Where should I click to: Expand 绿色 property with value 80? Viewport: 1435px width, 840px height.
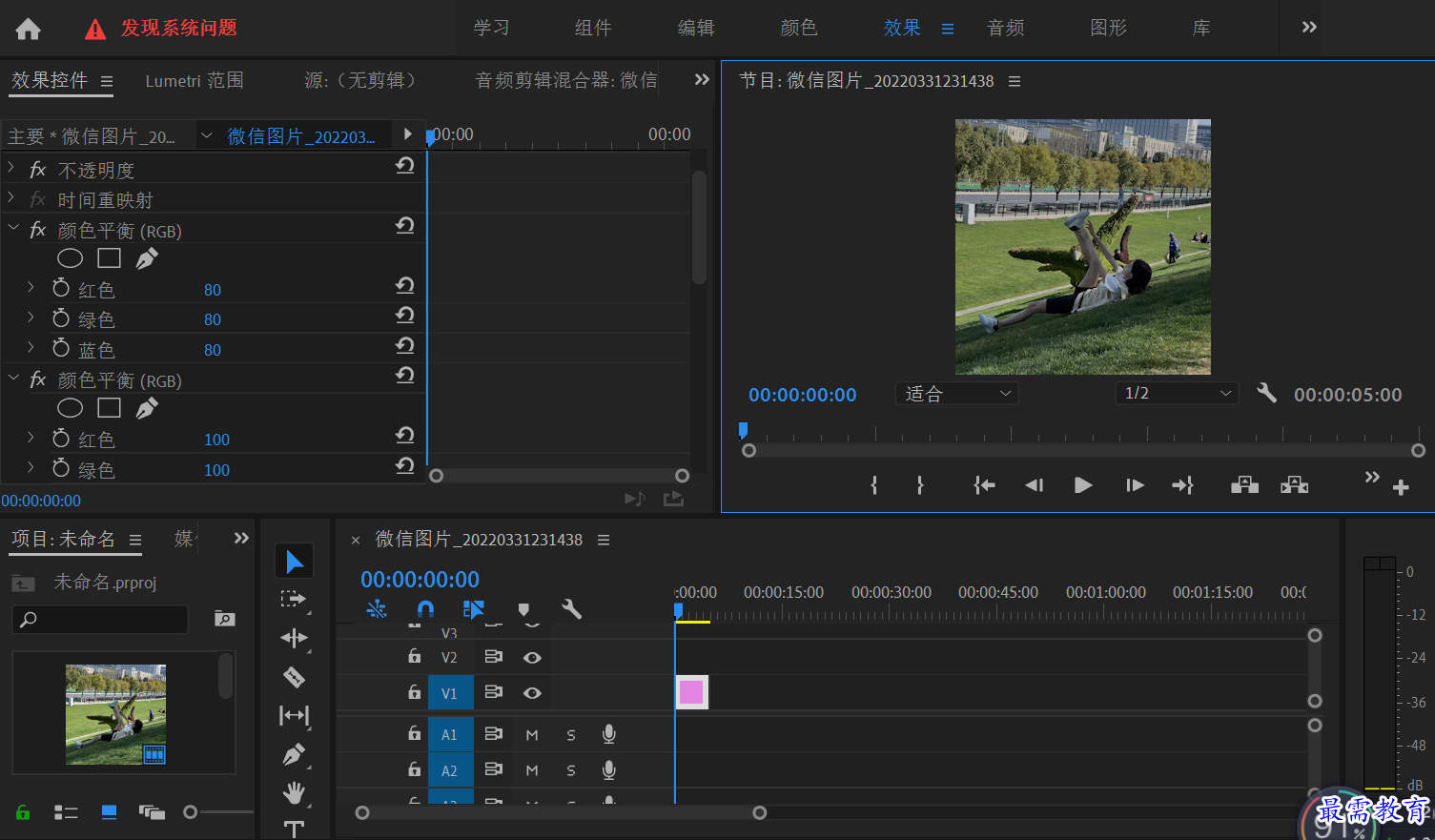[x=31, y=318]
